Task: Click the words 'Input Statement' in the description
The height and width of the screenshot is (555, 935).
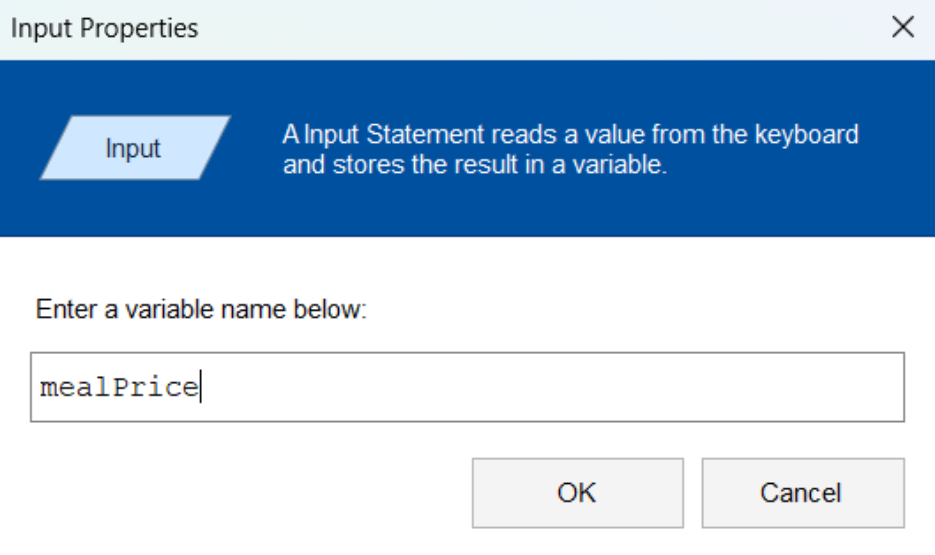Action: click(x=394, y=135)
